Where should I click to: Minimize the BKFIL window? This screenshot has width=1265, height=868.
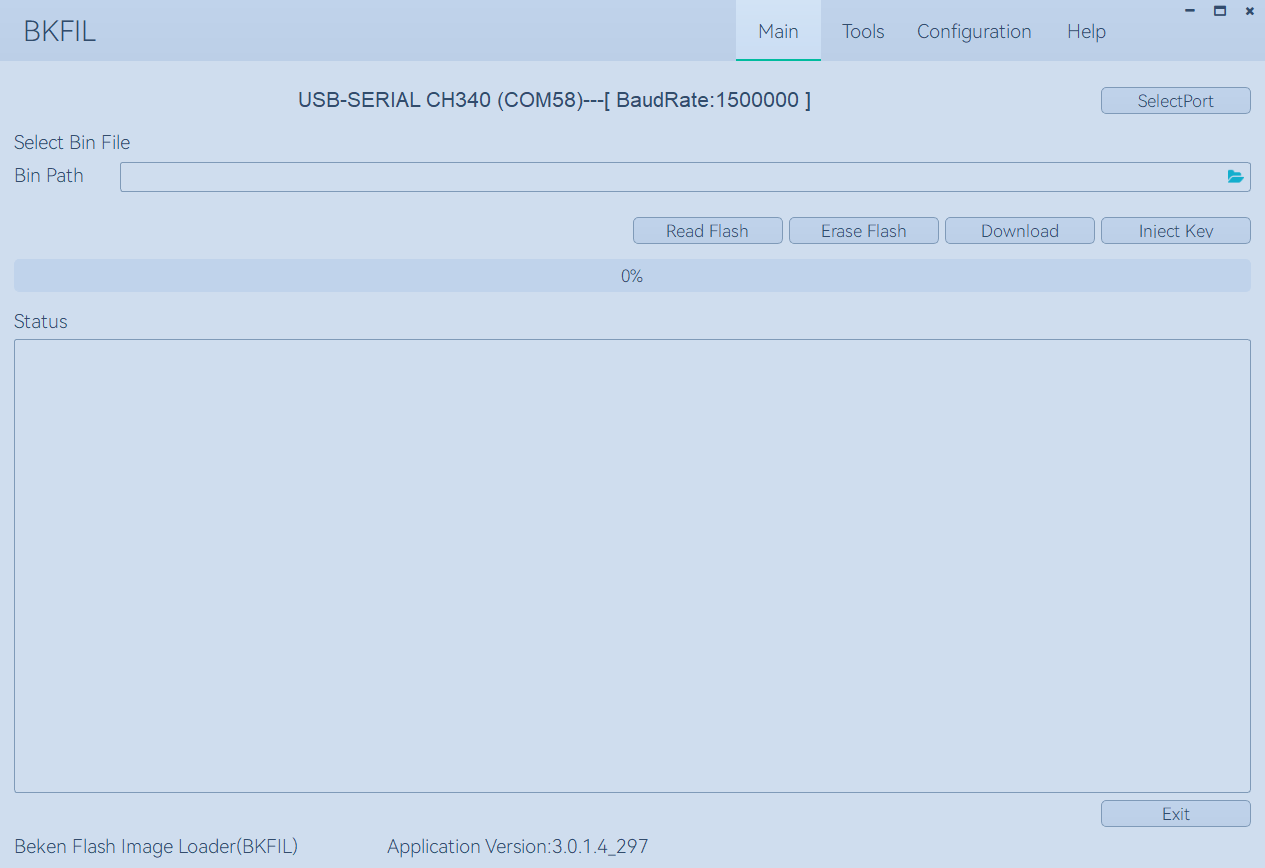pos(1190,11)
